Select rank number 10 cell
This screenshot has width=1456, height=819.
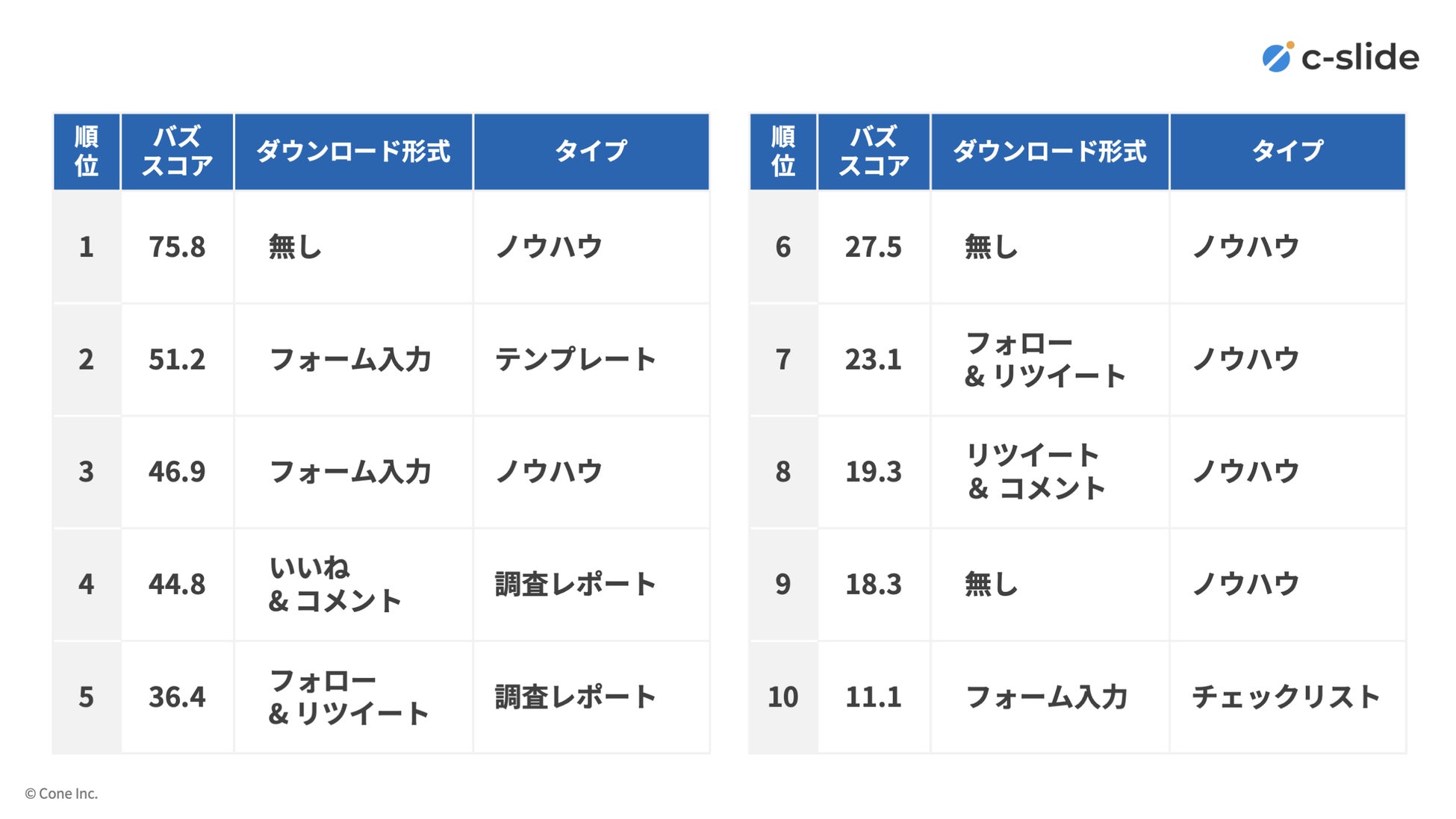(783, 697)
